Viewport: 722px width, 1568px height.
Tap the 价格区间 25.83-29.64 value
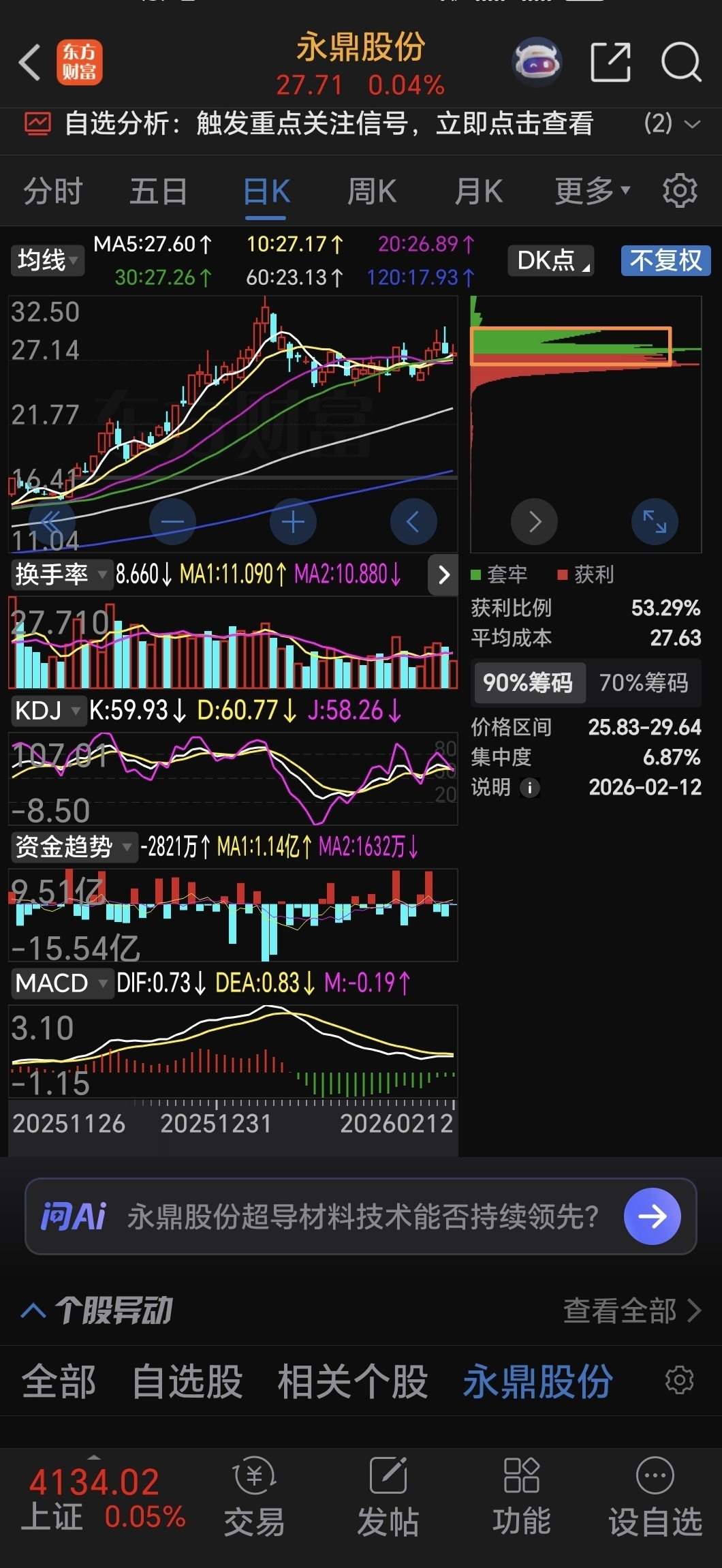[644, 727]
